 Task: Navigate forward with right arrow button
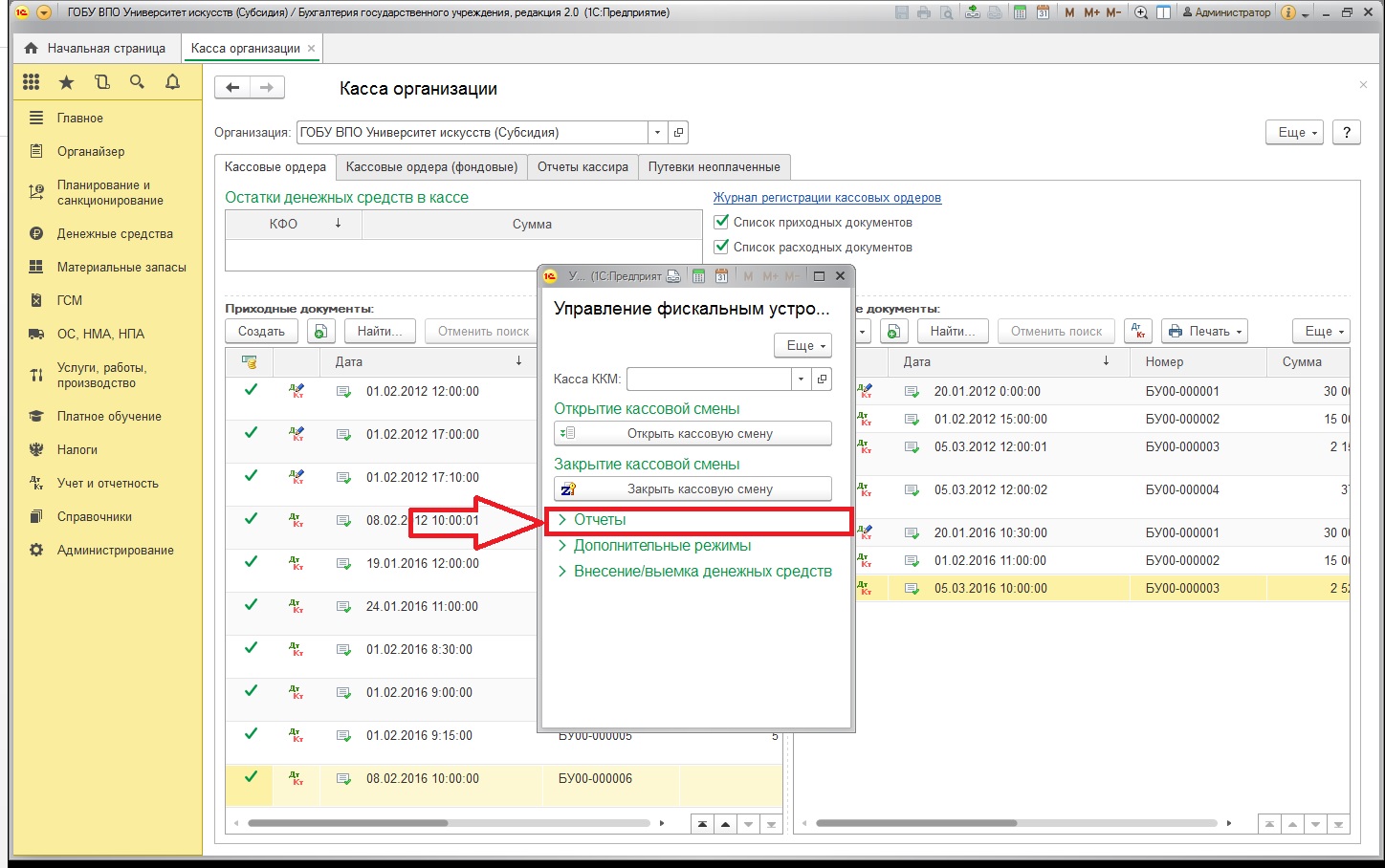(267, 88)
